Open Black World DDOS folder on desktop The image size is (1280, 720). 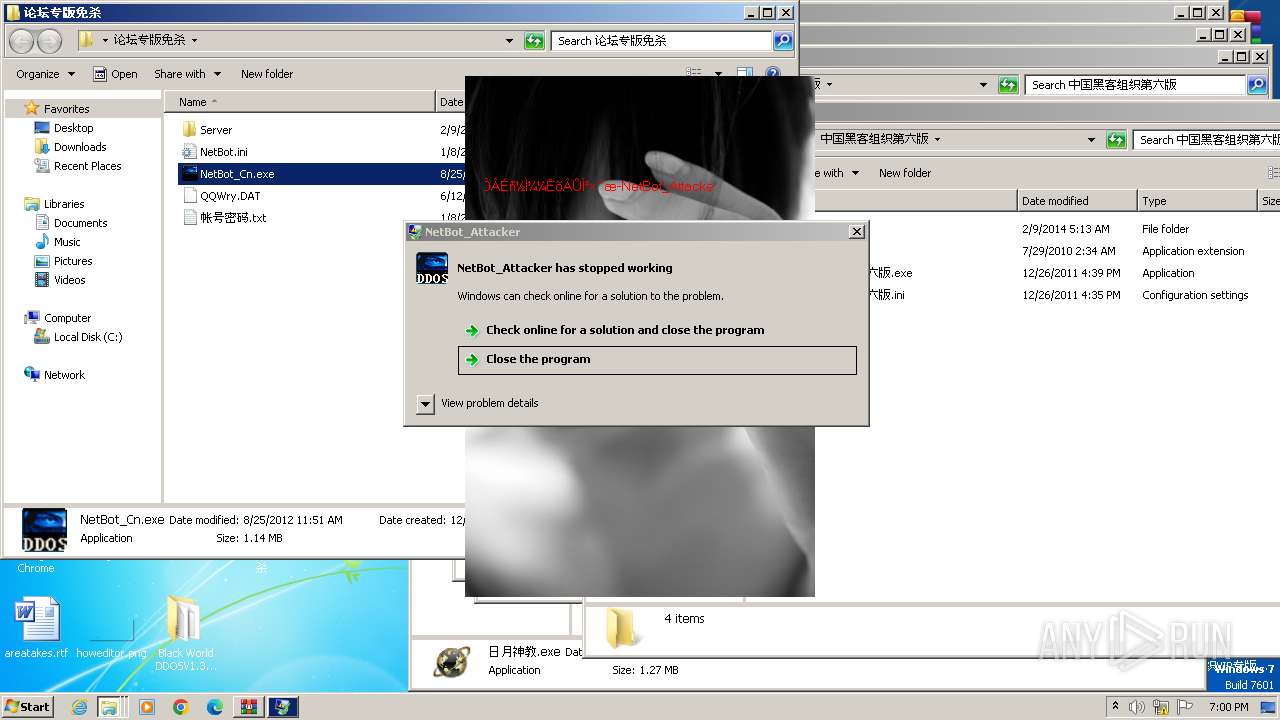point(185,633)
